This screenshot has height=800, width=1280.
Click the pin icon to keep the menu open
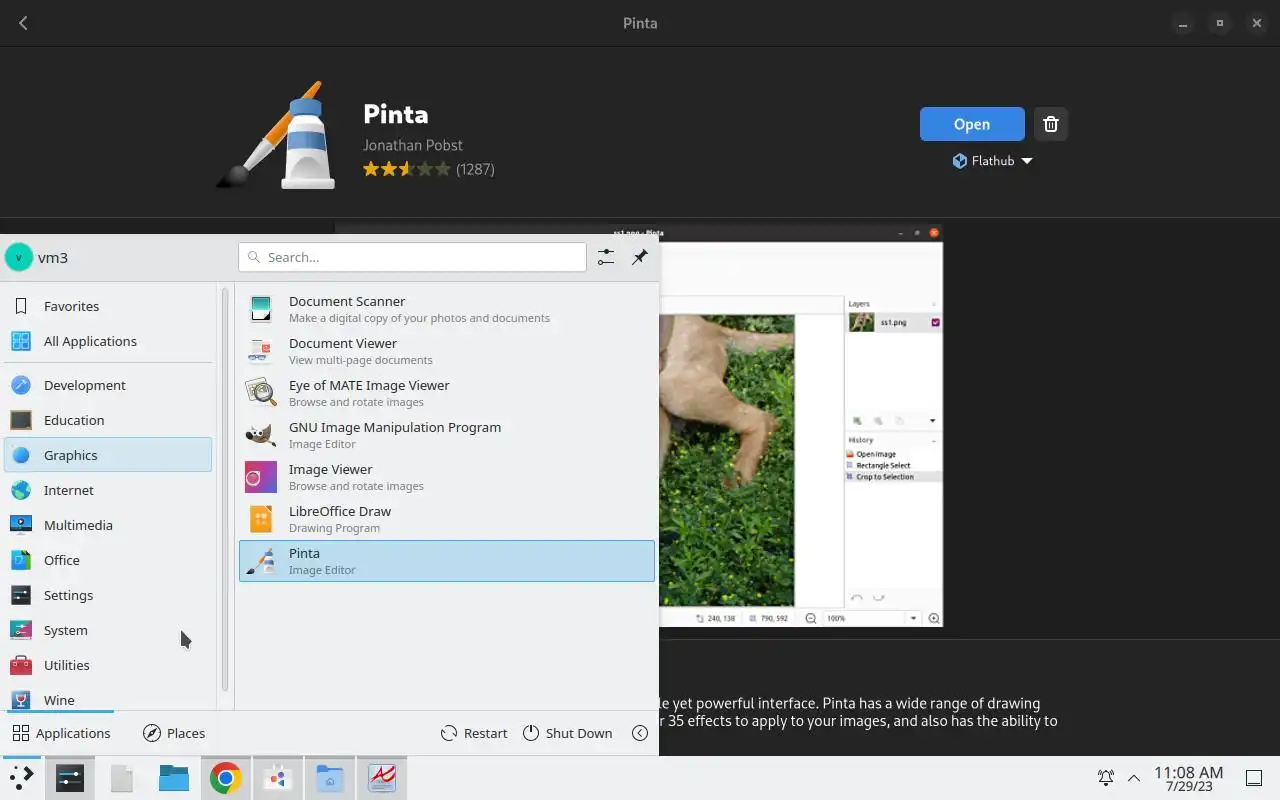point(640,257)
